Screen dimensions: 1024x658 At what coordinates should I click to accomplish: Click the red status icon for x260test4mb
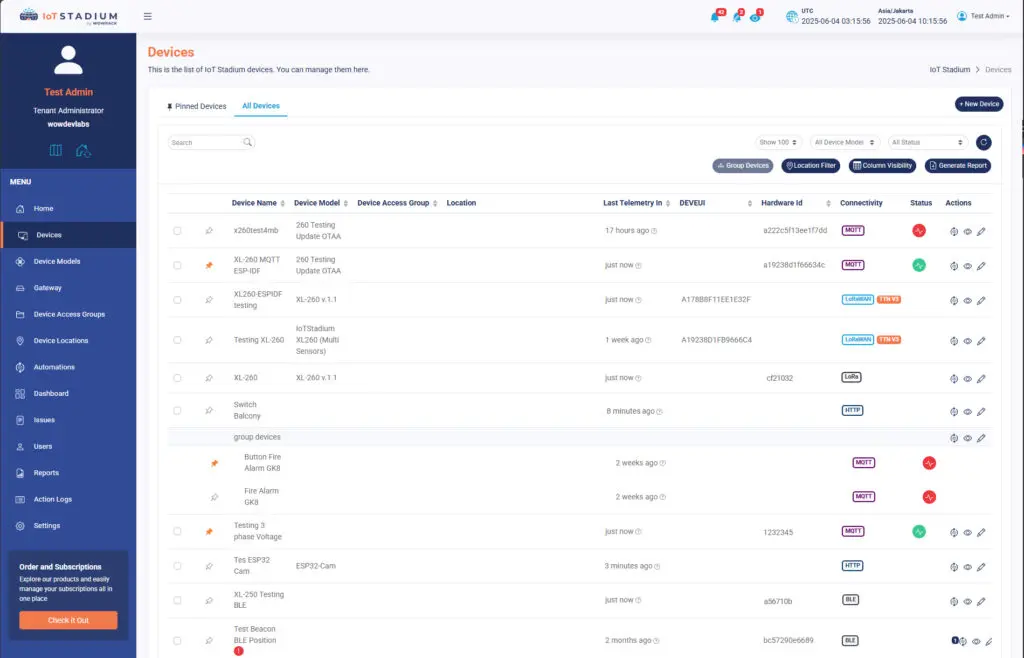918,231
